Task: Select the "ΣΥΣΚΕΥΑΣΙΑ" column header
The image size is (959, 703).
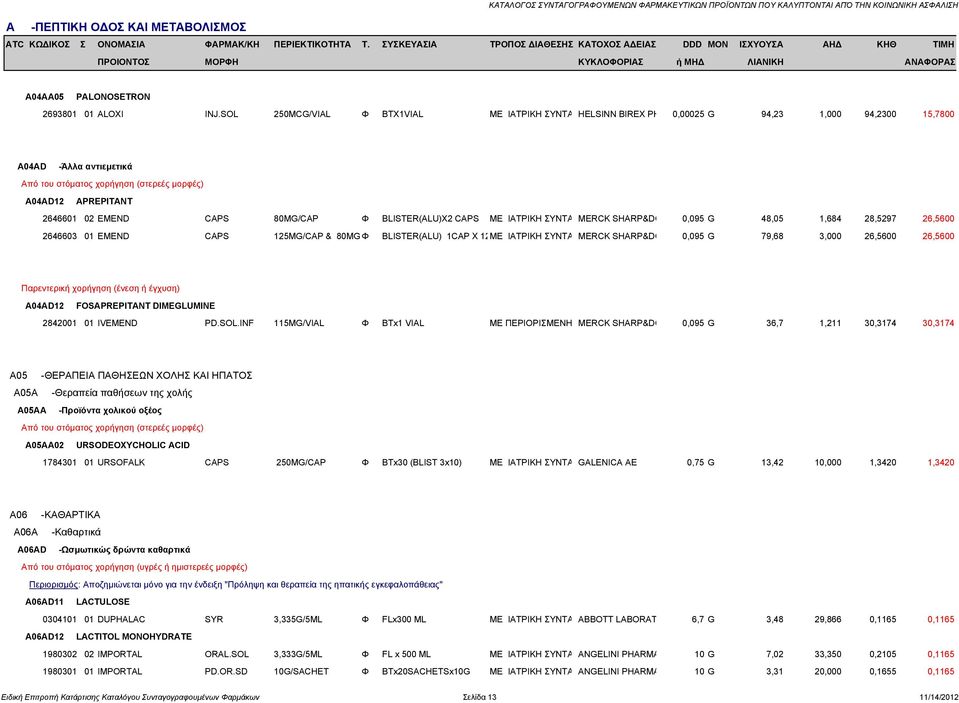Action: [409, 44]
